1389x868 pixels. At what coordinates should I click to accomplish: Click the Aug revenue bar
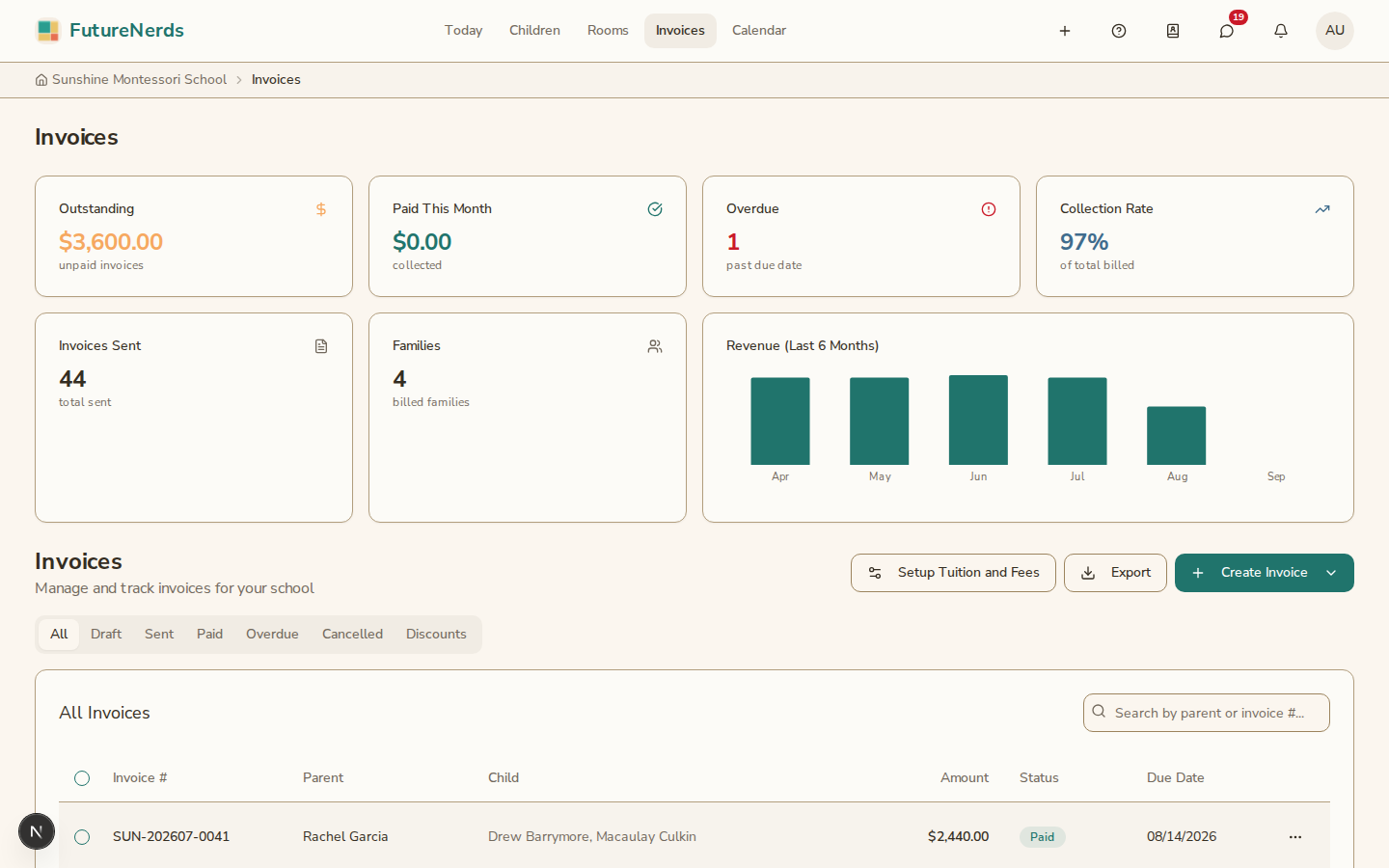1176,436
